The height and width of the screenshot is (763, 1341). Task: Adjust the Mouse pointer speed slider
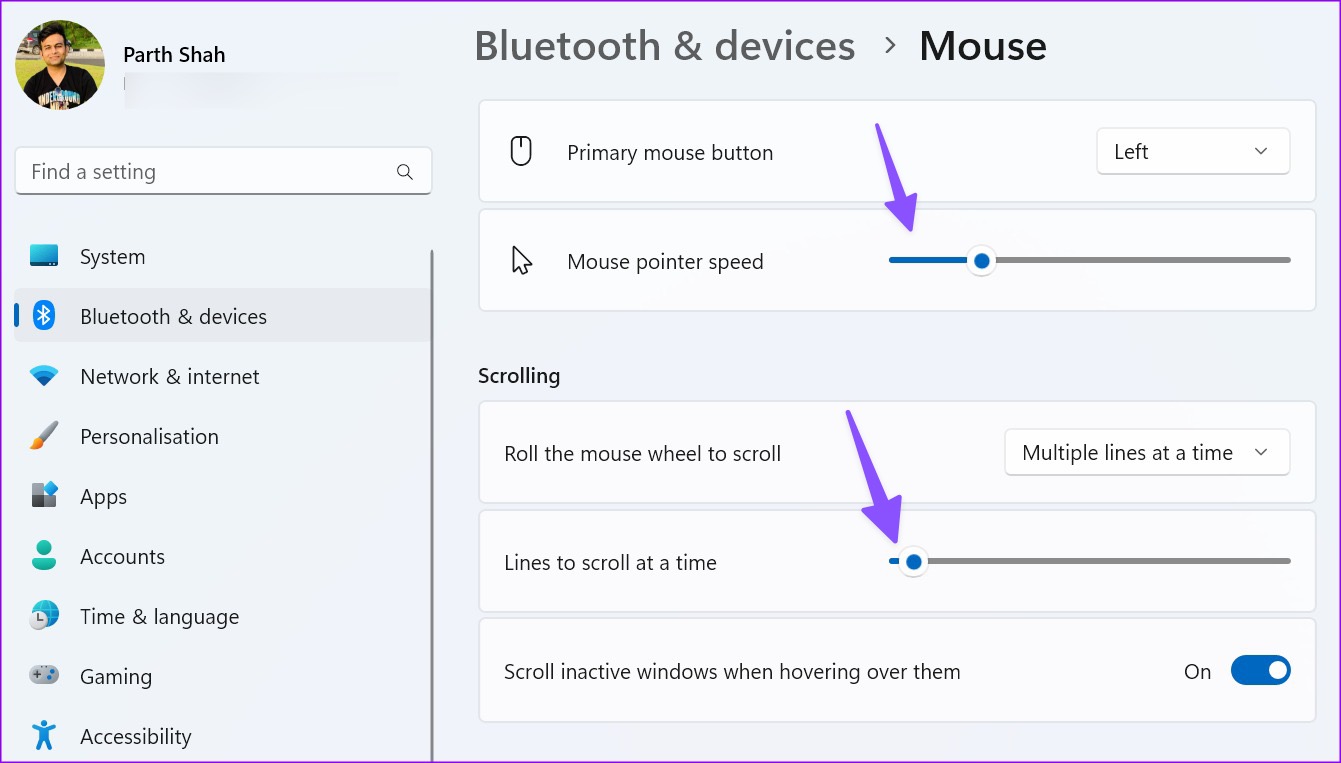980,260
